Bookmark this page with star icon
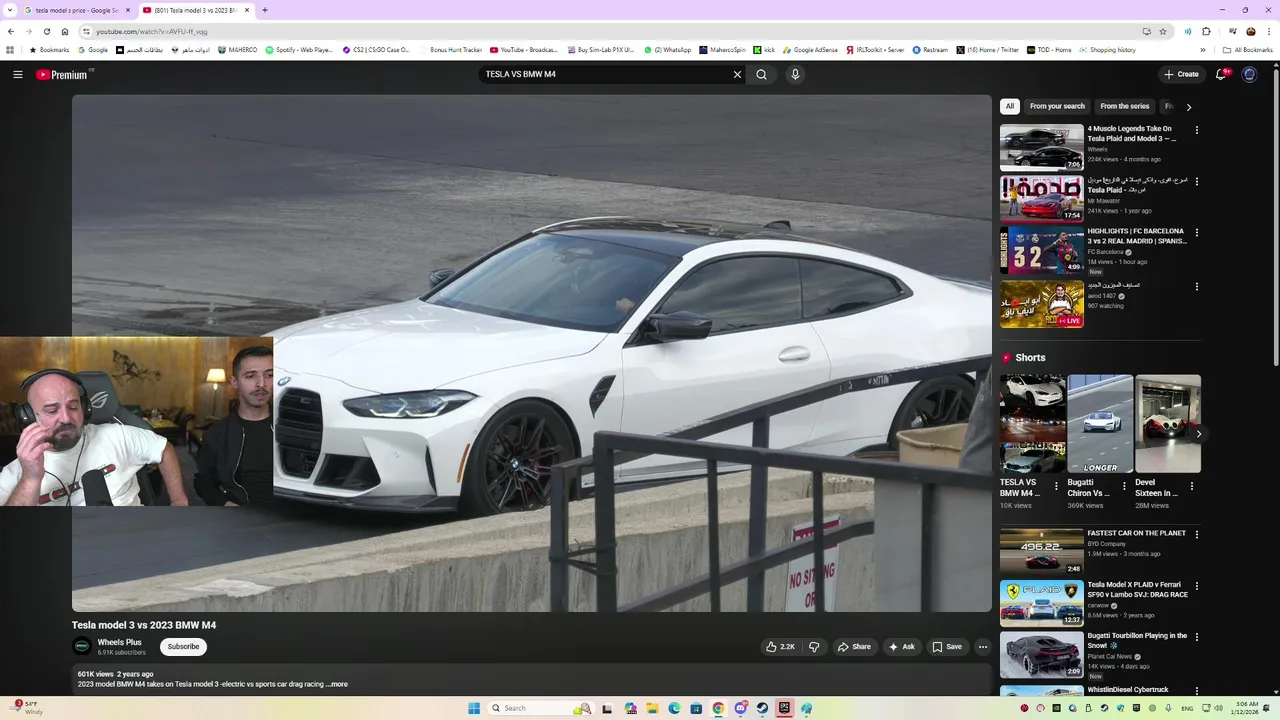Viewport: 1280px width, 720px height. [x=1163, y=31]
